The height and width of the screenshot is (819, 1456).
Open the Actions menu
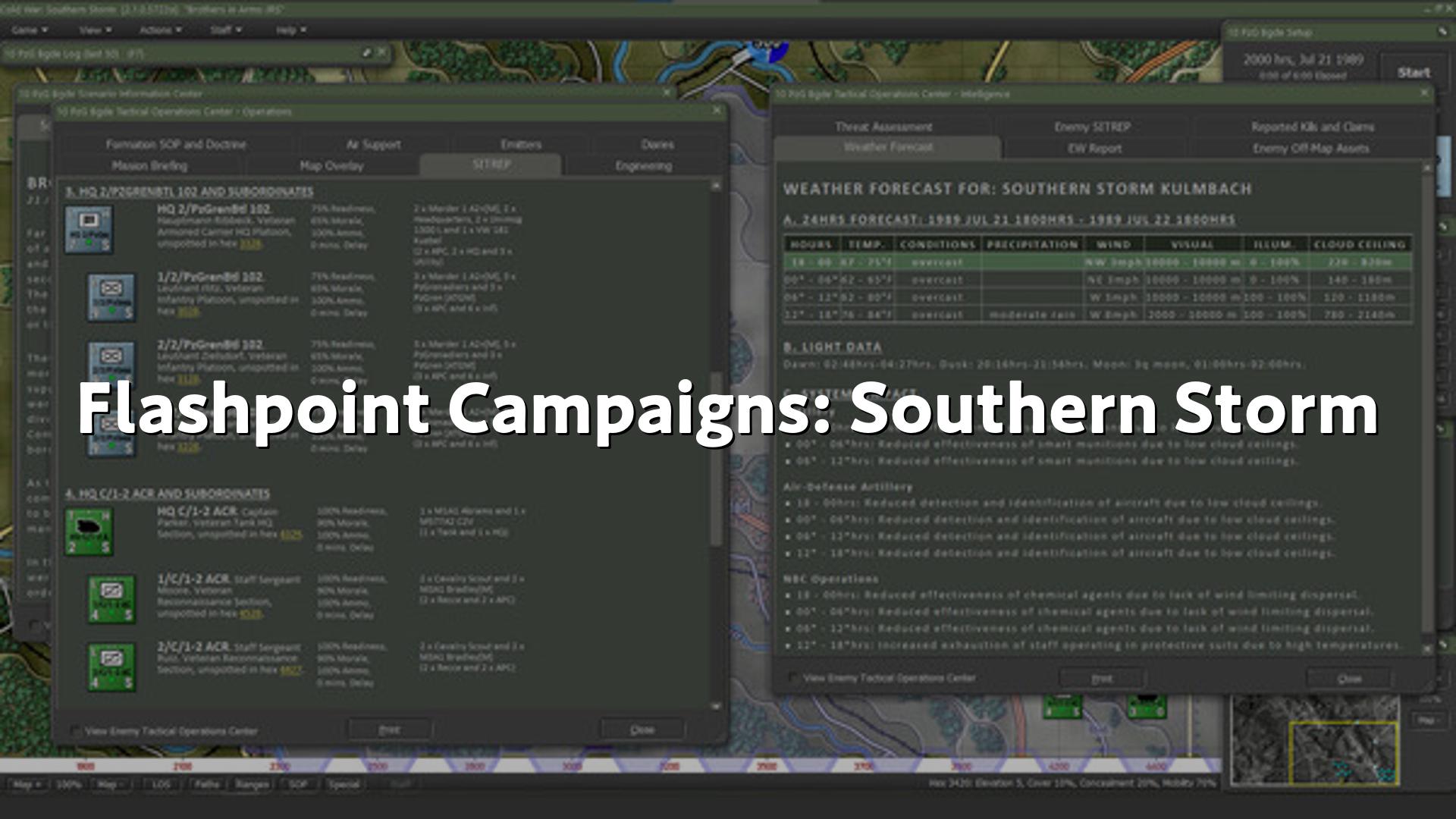point(160,30)
